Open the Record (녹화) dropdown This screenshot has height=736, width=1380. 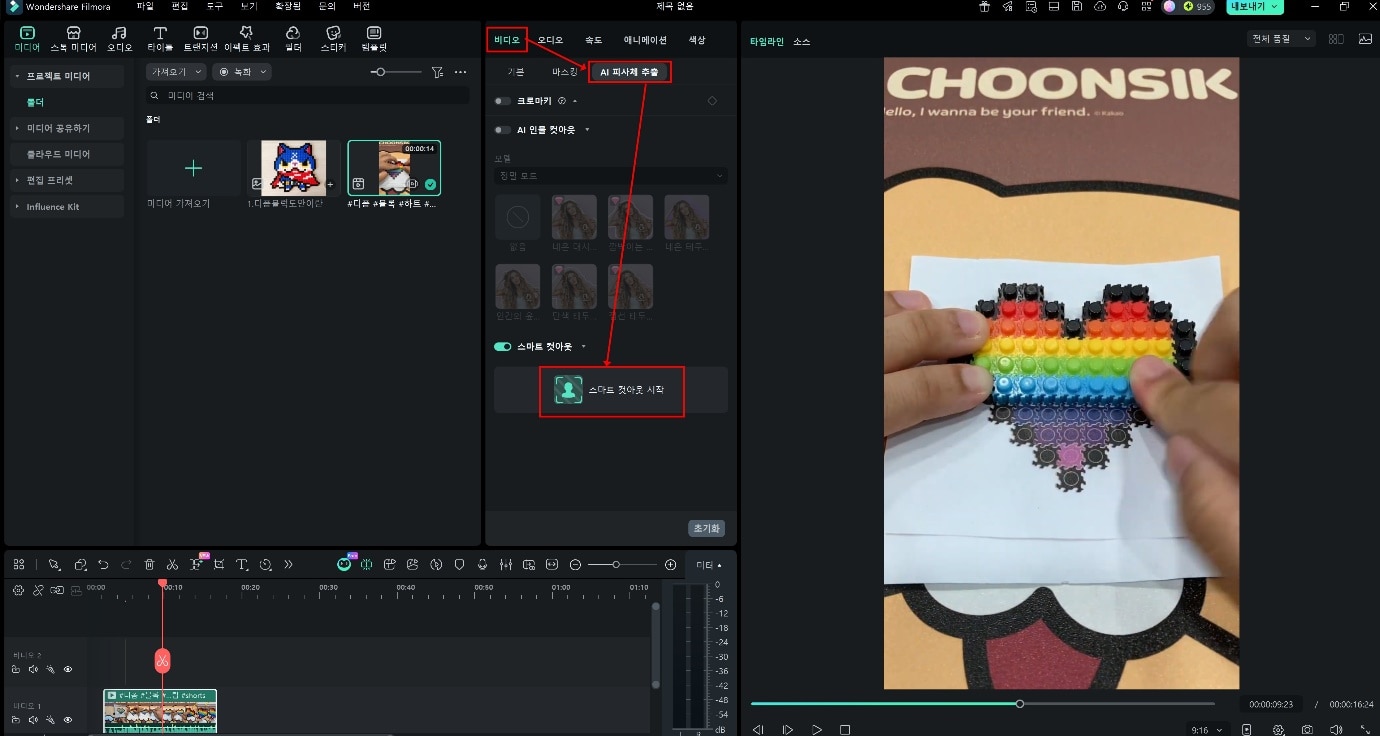click(x=241, y=72)
